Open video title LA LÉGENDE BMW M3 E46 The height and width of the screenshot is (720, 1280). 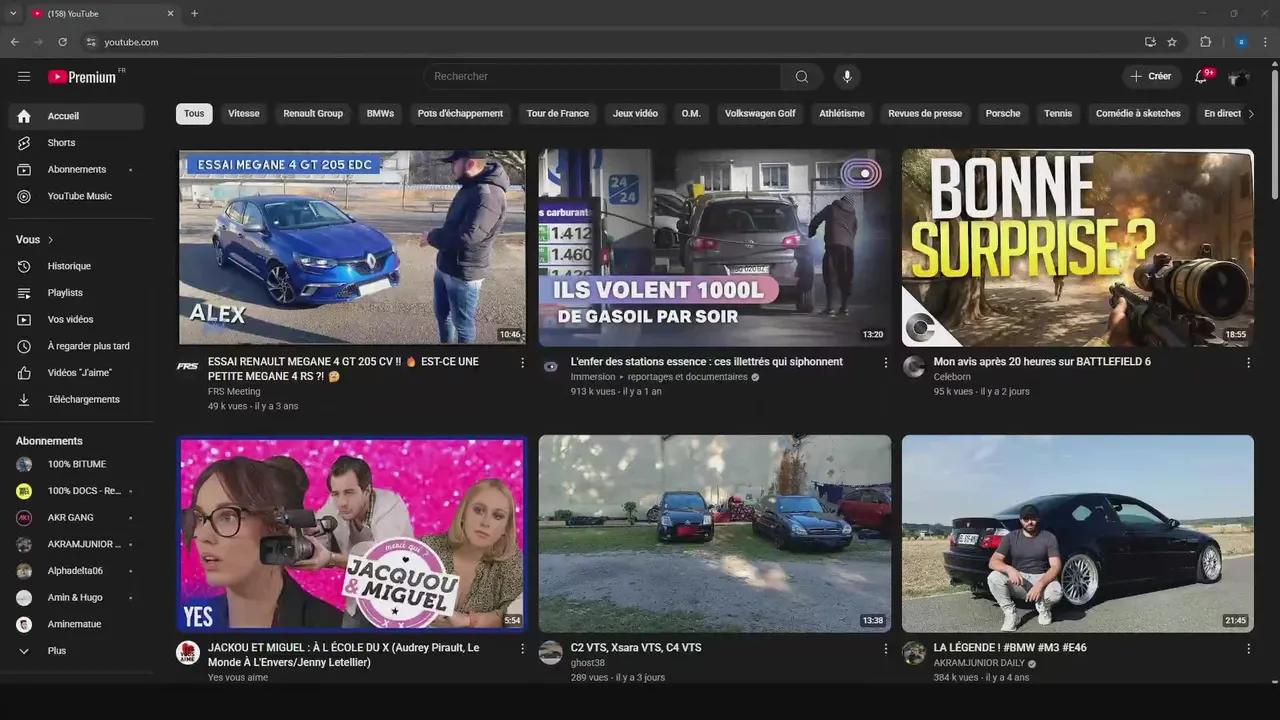click(x=1010, y=648)
